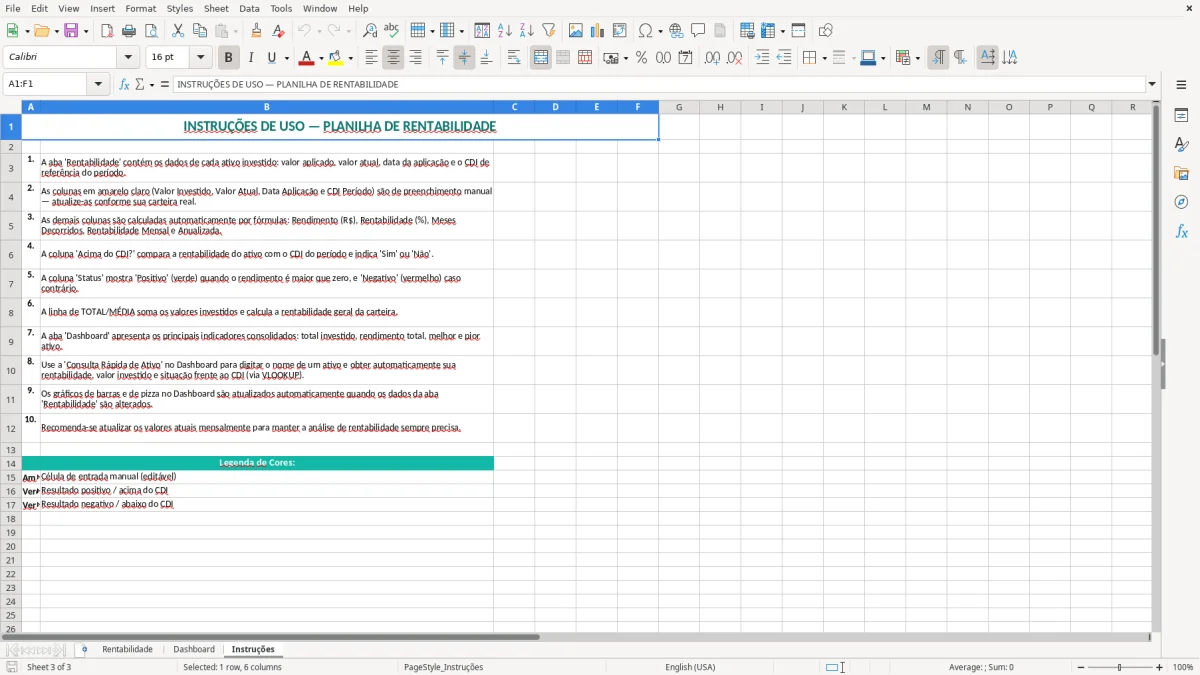Apply the yellow background color swatch

point(336,58)
